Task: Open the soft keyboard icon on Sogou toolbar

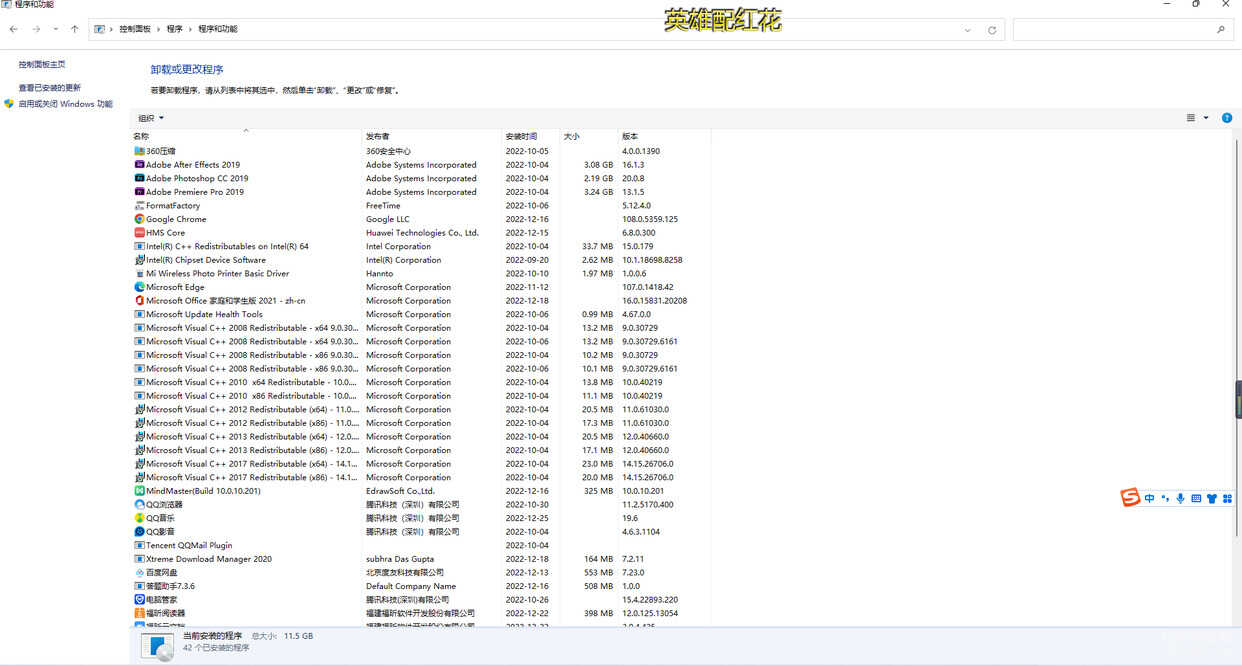Action: click(1196, 498)
